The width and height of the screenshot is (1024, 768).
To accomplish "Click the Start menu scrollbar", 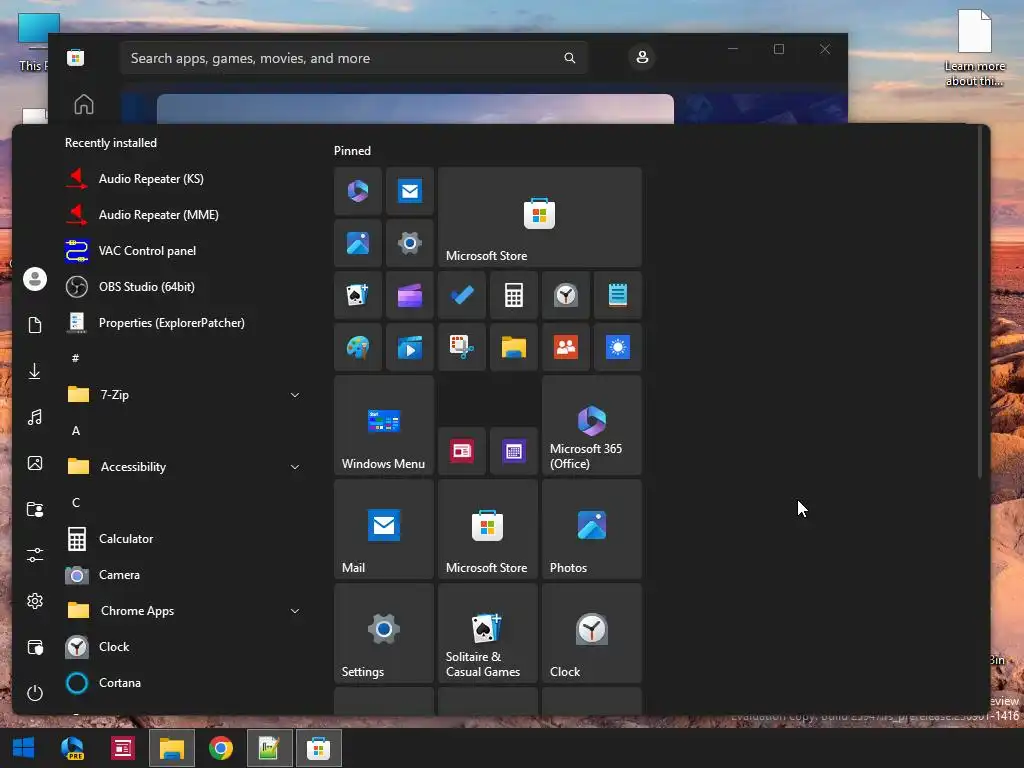I will tap(980, 302).
